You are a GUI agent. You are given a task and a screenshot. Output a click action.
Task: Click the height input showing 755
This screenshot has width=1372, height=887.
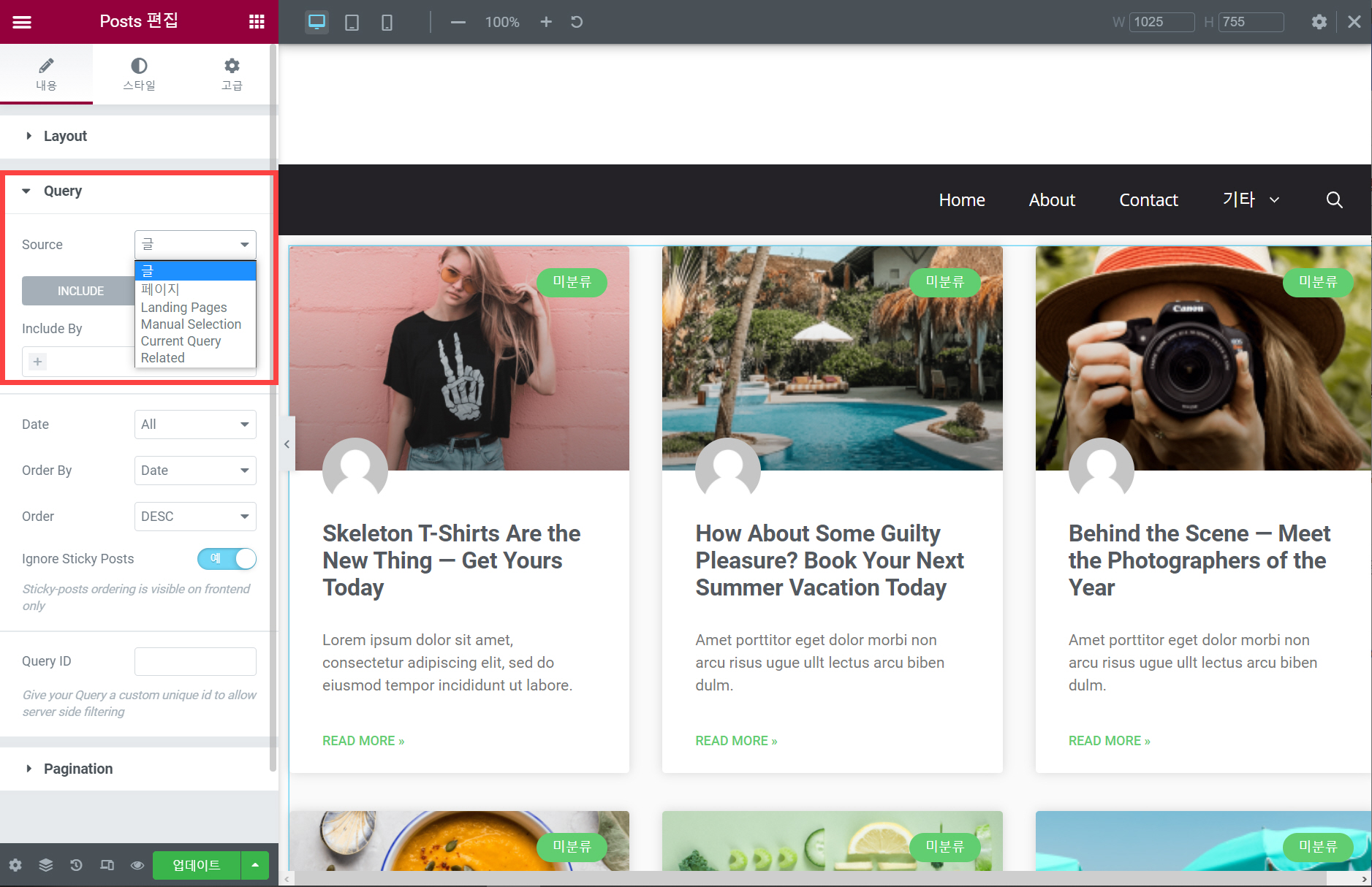pos(1251,22)
